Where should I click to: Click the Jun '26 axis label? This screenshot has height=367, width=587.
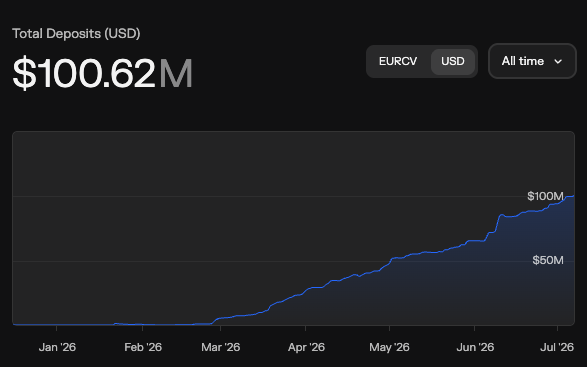click(x=475, y=347)
